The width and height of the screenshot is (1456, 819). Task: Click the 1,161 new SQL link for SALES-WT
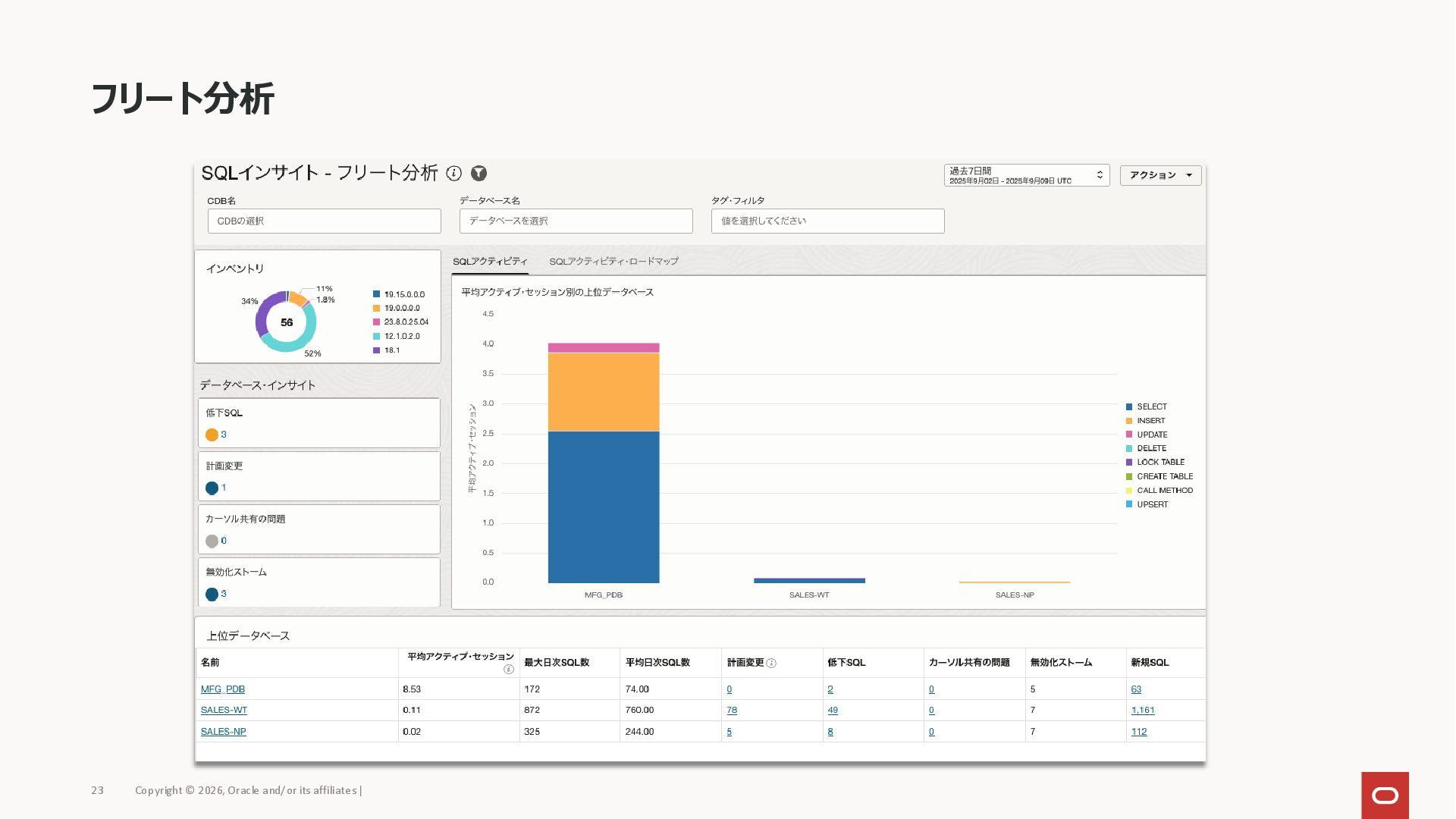1142,711
